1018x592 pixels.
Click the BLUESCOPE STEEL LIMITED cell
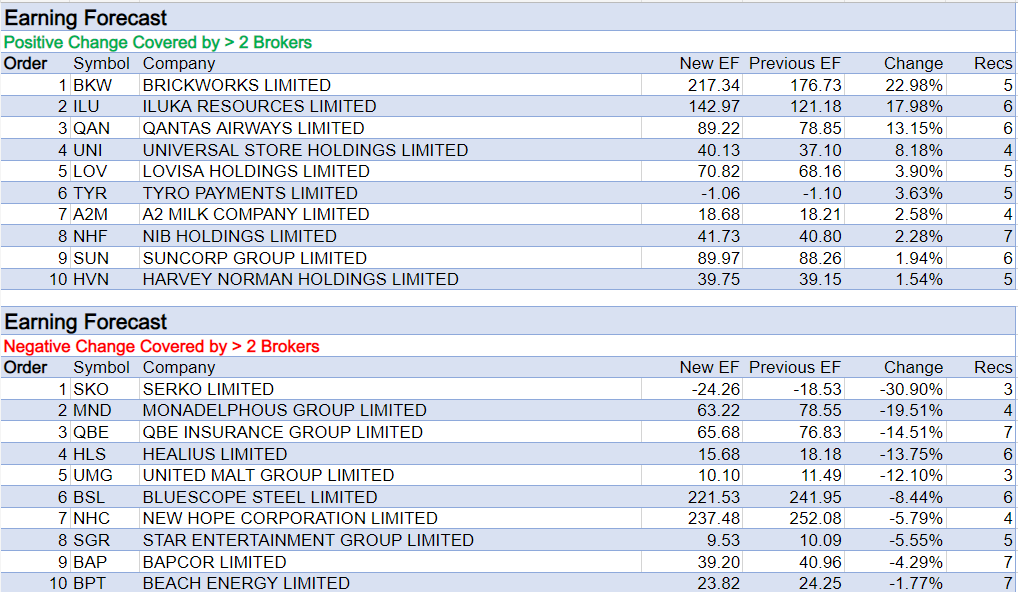point(260,497)
